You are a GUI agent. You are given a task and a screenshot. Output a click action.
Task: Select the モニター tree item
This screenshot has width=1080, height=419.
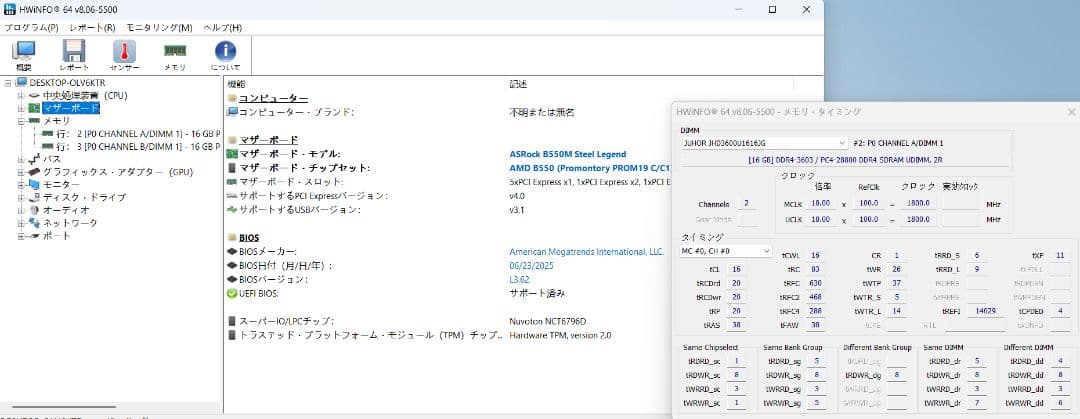61,185
